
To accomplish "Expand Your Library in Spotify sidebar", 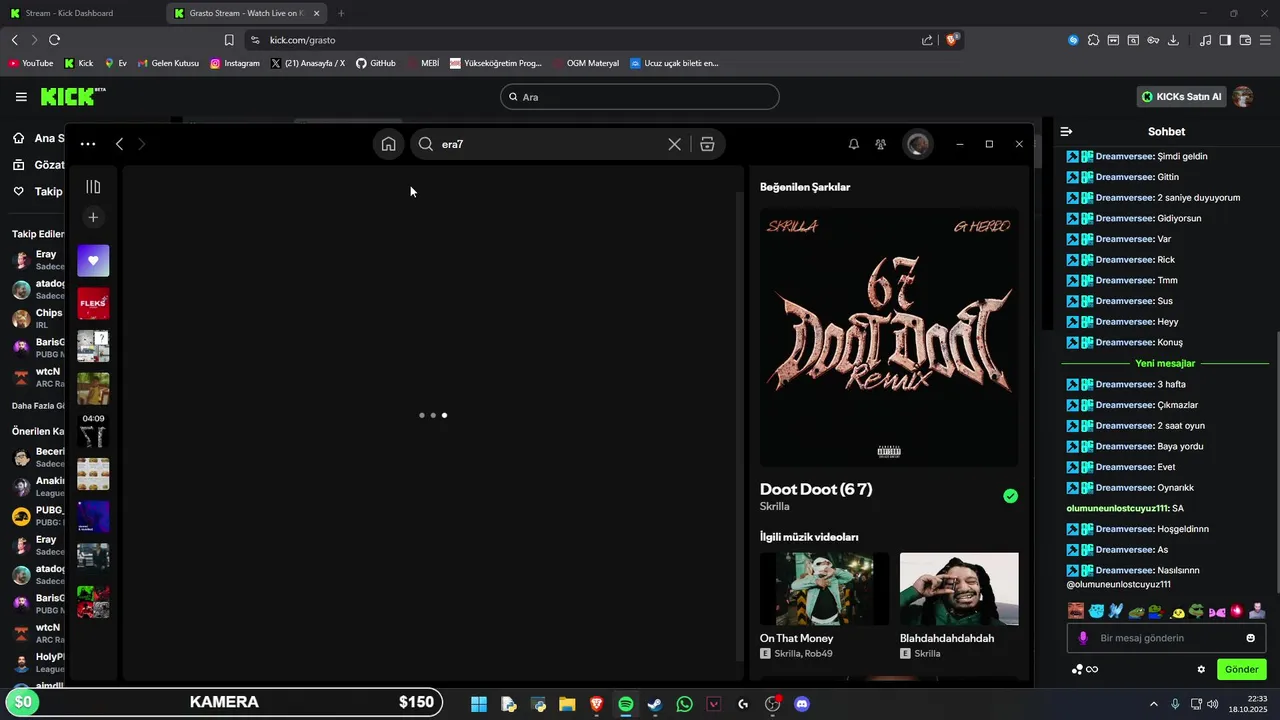I will click(93, 187).
